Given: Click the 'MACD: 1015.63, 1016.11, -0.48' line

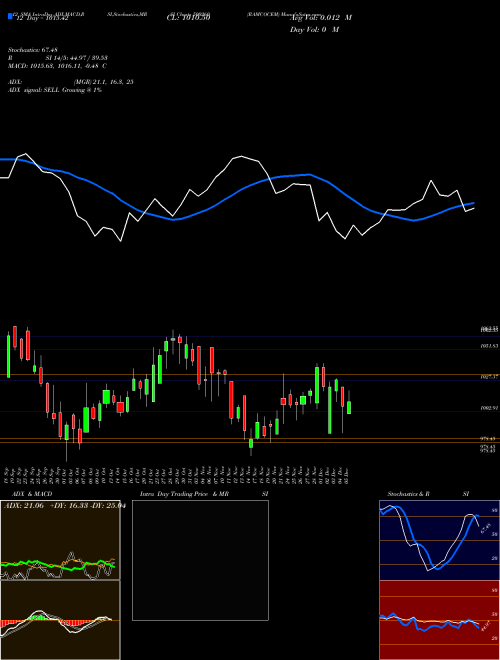Looking at the screenshot, I should pos(57,66).
